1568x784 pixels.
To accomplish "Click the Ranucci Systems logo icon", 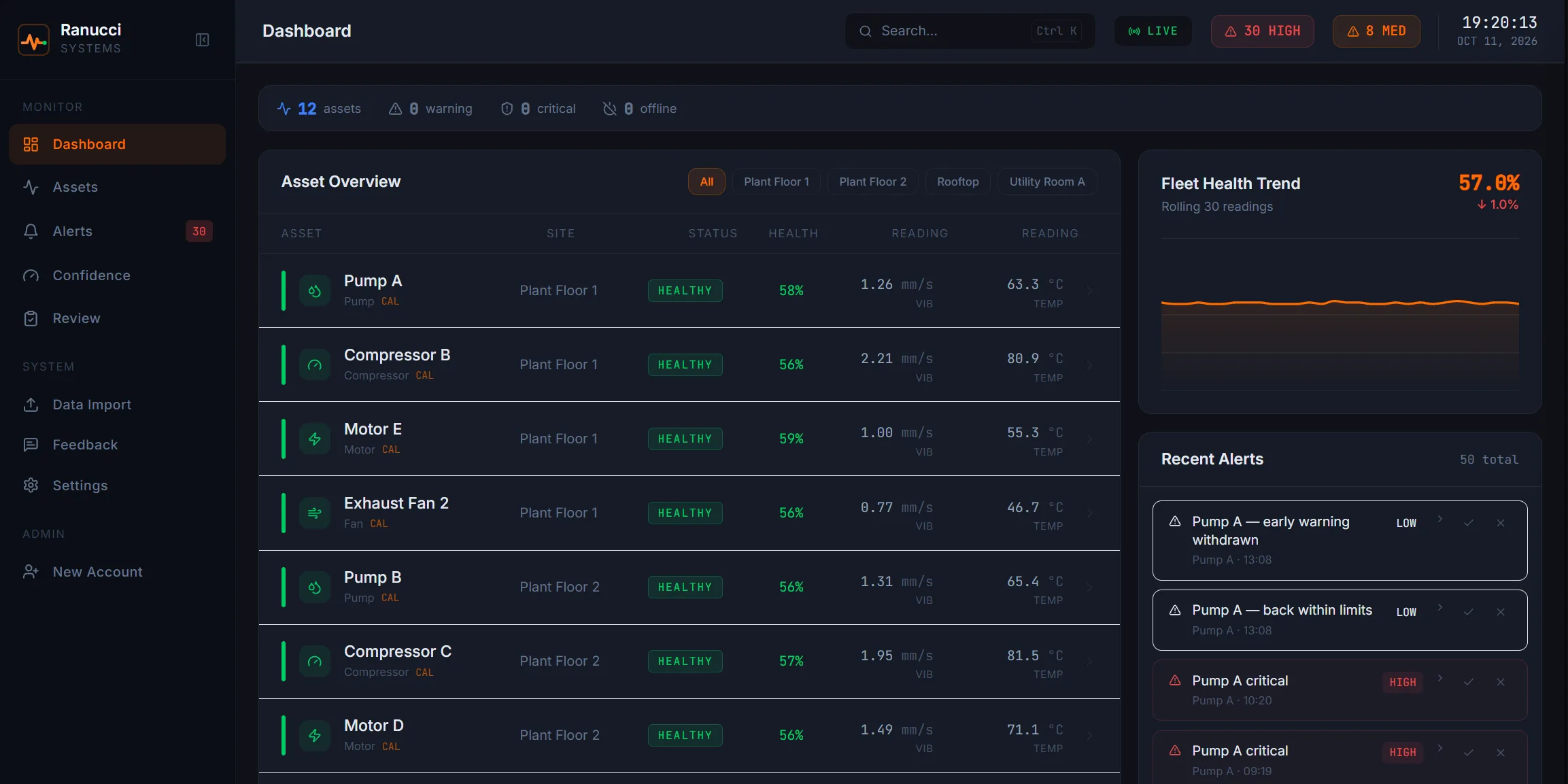I will point(33,39).
